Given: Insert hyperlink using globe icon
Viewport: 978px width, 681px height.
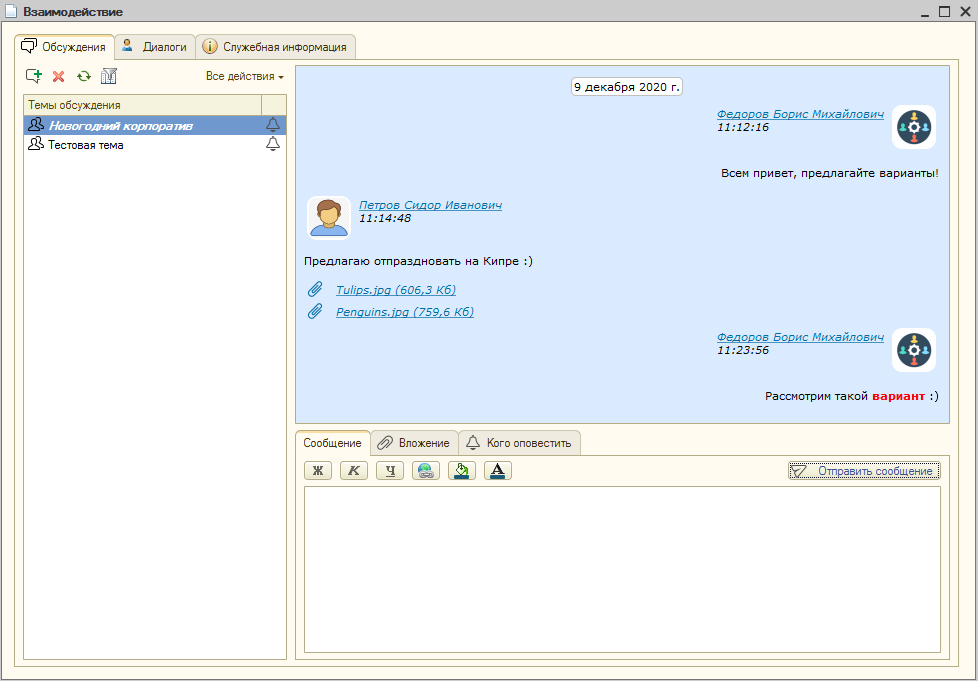Looking at the screenshot, I should coord(426,471).
